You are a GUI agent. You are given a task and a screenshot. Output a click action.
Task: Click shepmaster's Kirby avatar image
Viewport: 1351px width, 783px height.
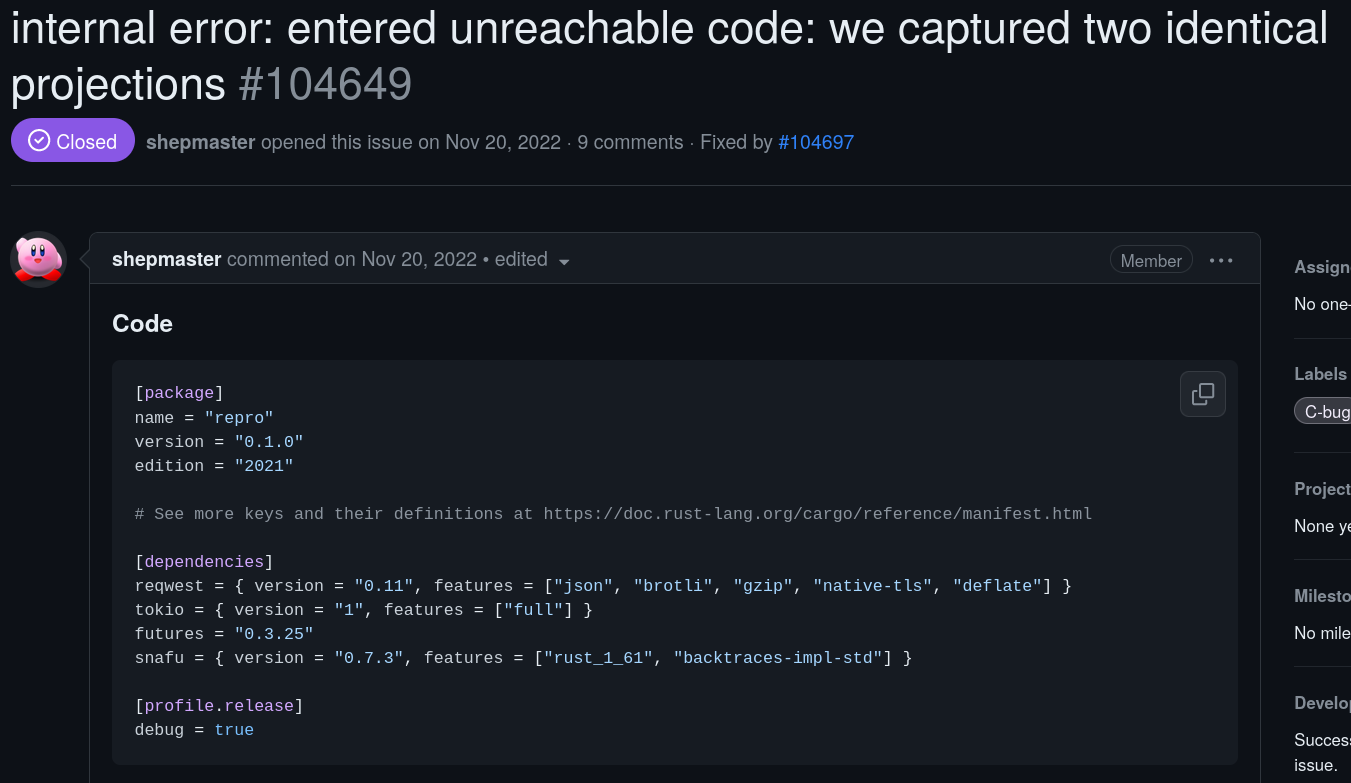pos(38,259)
